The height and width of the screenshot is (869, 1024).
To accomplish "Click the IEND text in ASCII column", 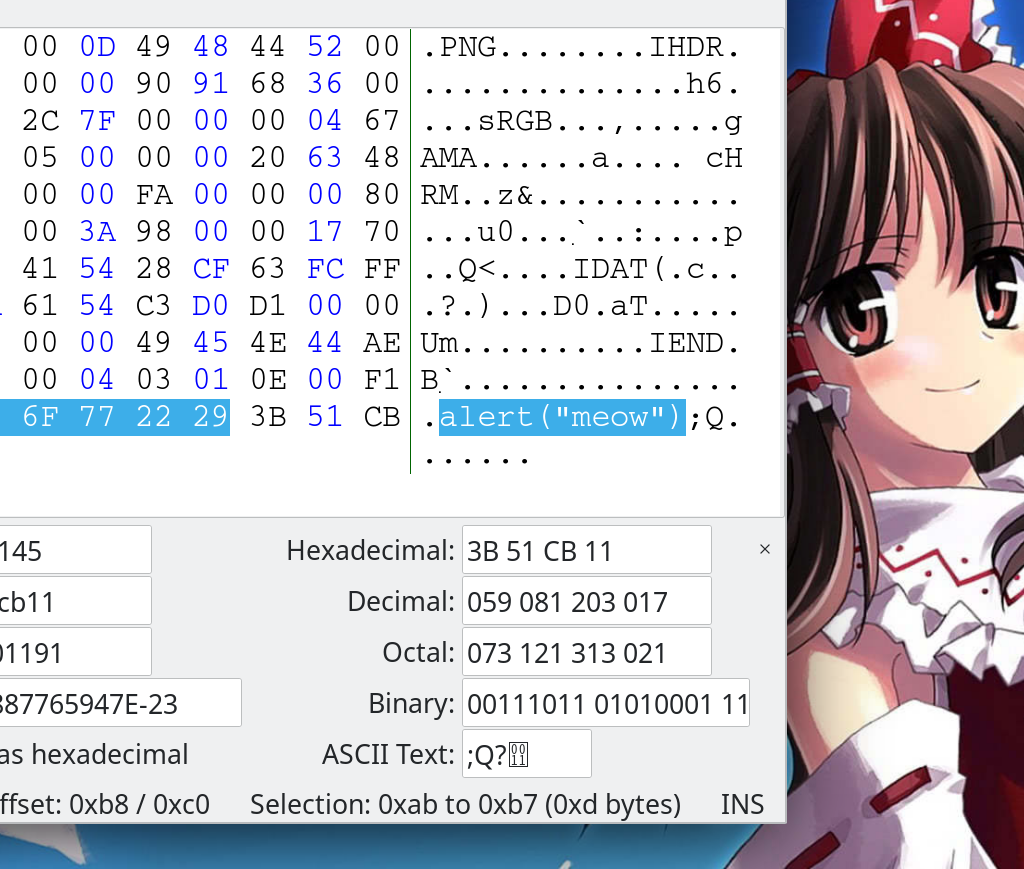I will [x=686, y=343].
